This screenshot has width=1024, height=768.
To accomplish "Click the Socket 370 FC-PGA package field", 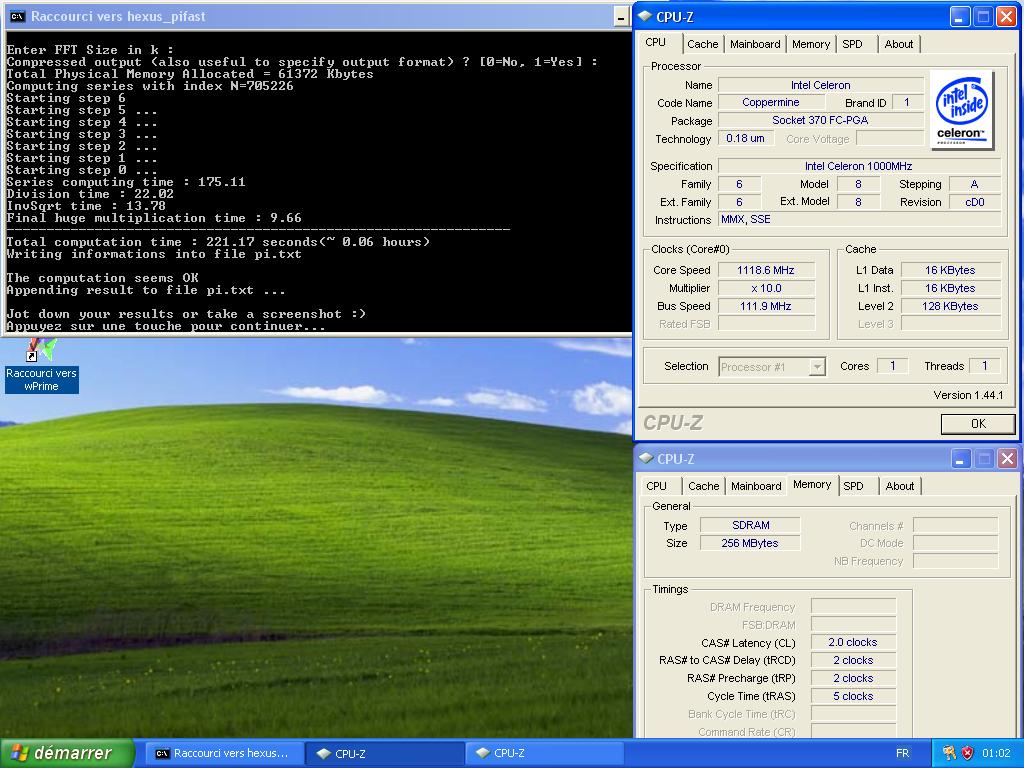I will (x=820, y=120).
